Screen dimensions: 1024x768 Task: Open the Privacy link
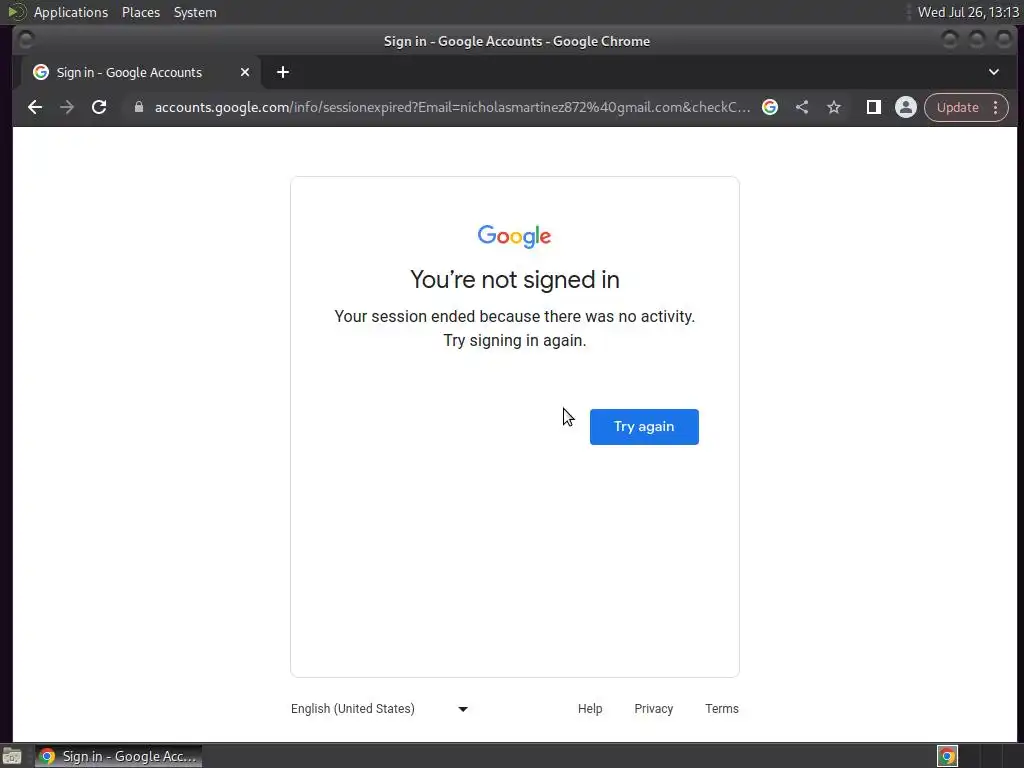pyautogui.click(x=654, y=709)
